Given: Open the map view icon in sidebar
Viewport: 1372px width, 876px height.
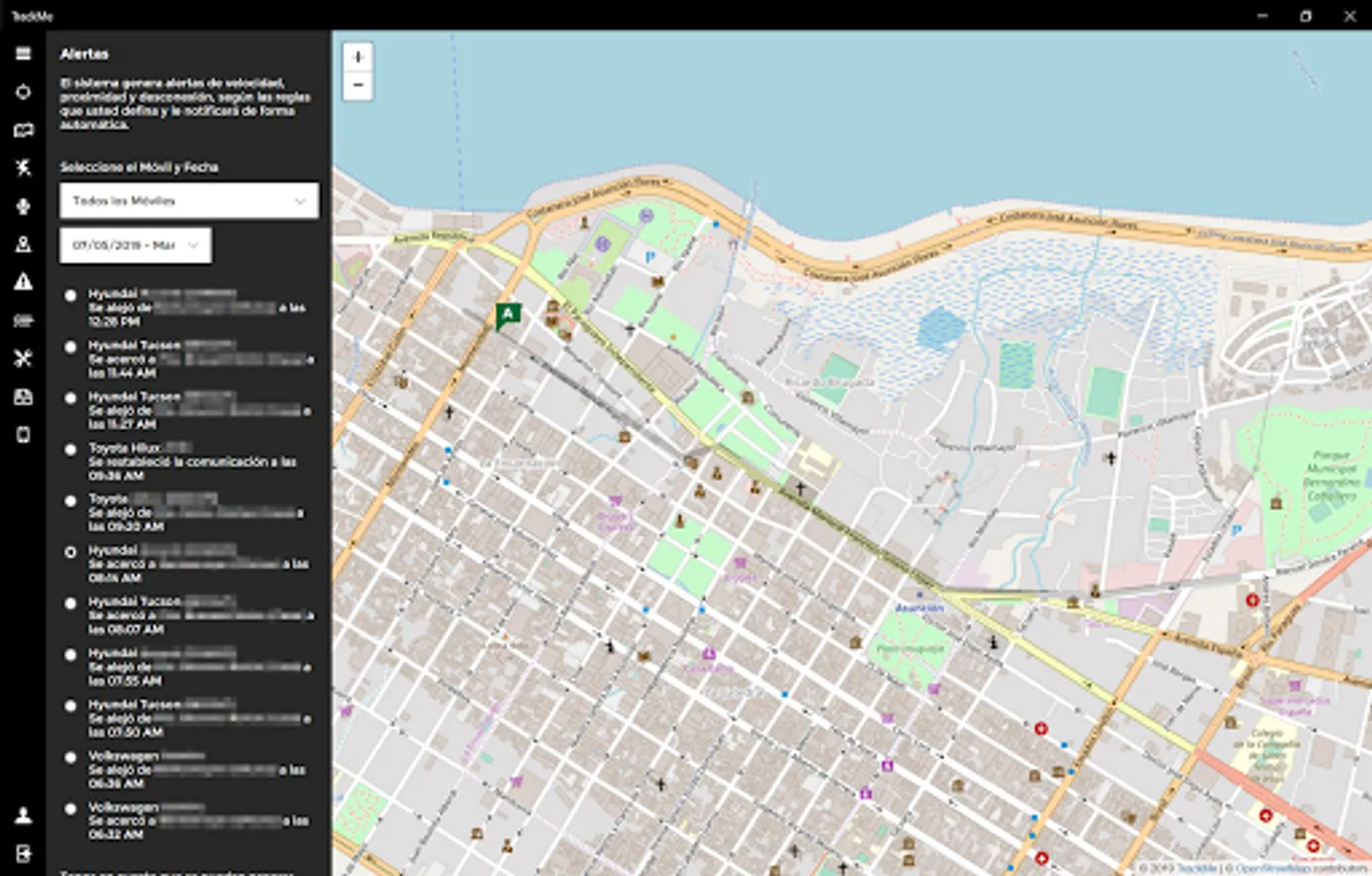Looking at the screenshot, I should [x=23, y=130].
